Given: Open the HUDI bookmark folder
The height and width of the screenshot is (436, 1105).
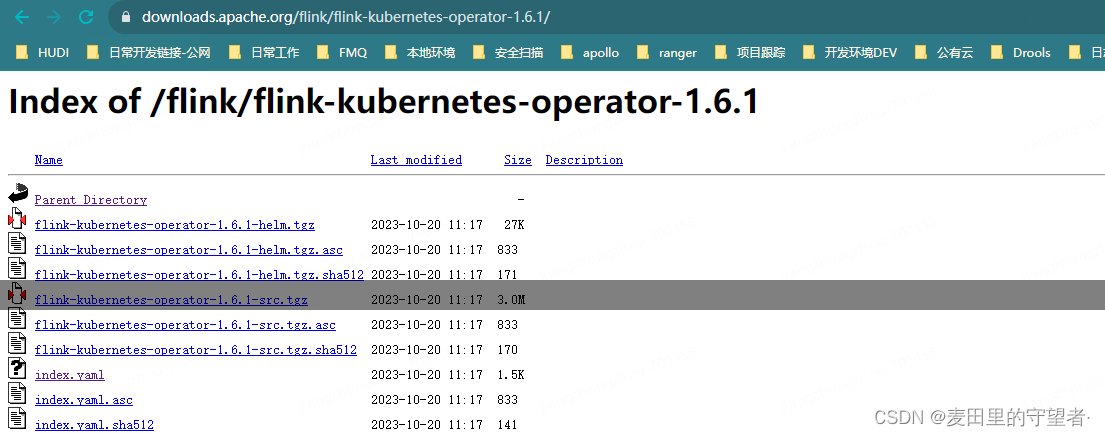Looking at the screenshot, I should 43,52.
